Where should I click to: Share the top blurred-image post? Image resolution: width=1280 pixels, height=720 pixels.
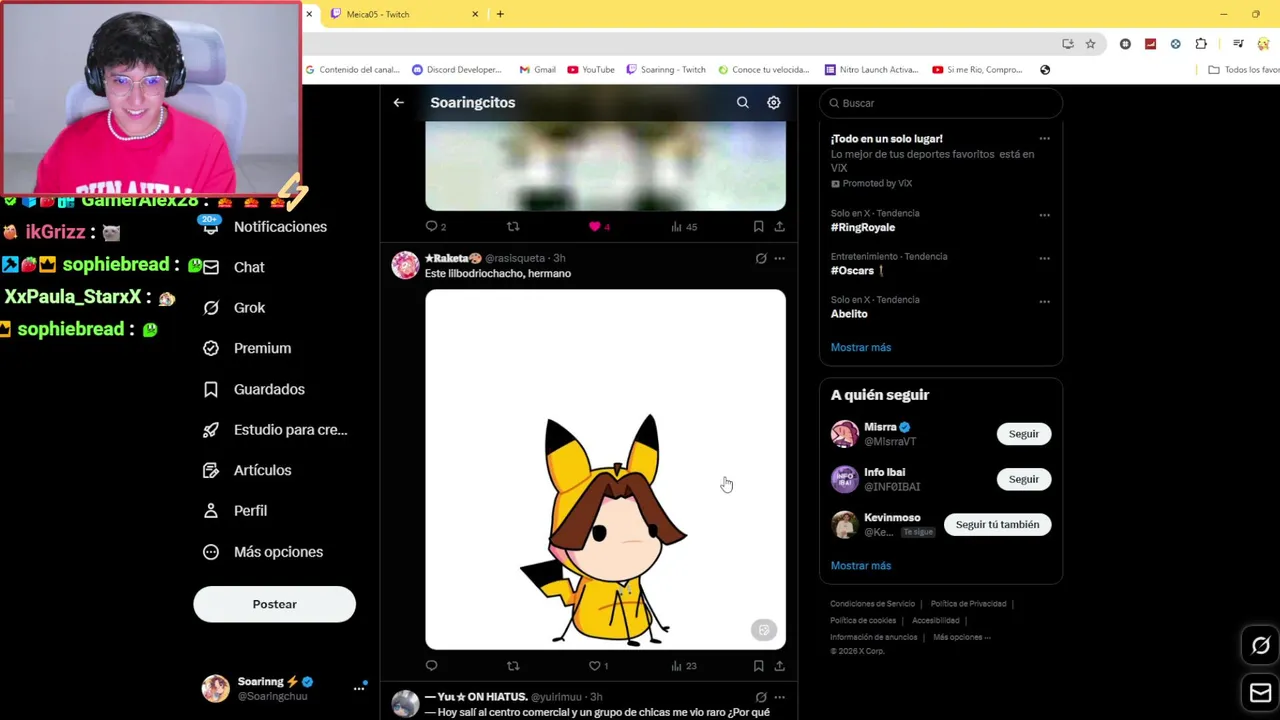(x=779, y=227)
